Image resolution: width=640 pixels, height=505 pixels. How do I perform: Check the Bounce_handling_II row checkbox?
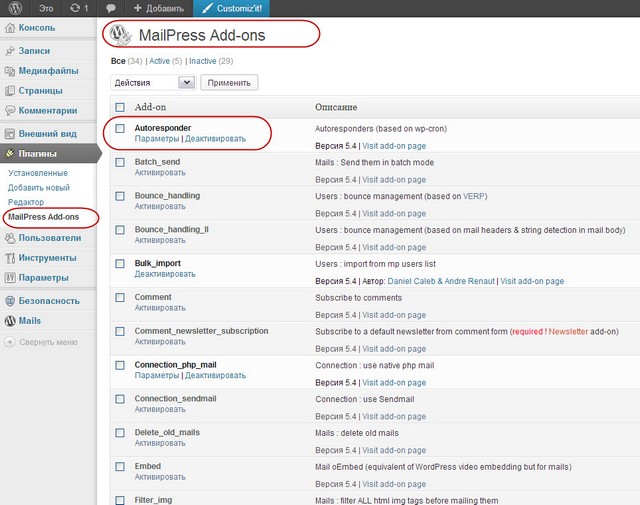pos(120,230)
